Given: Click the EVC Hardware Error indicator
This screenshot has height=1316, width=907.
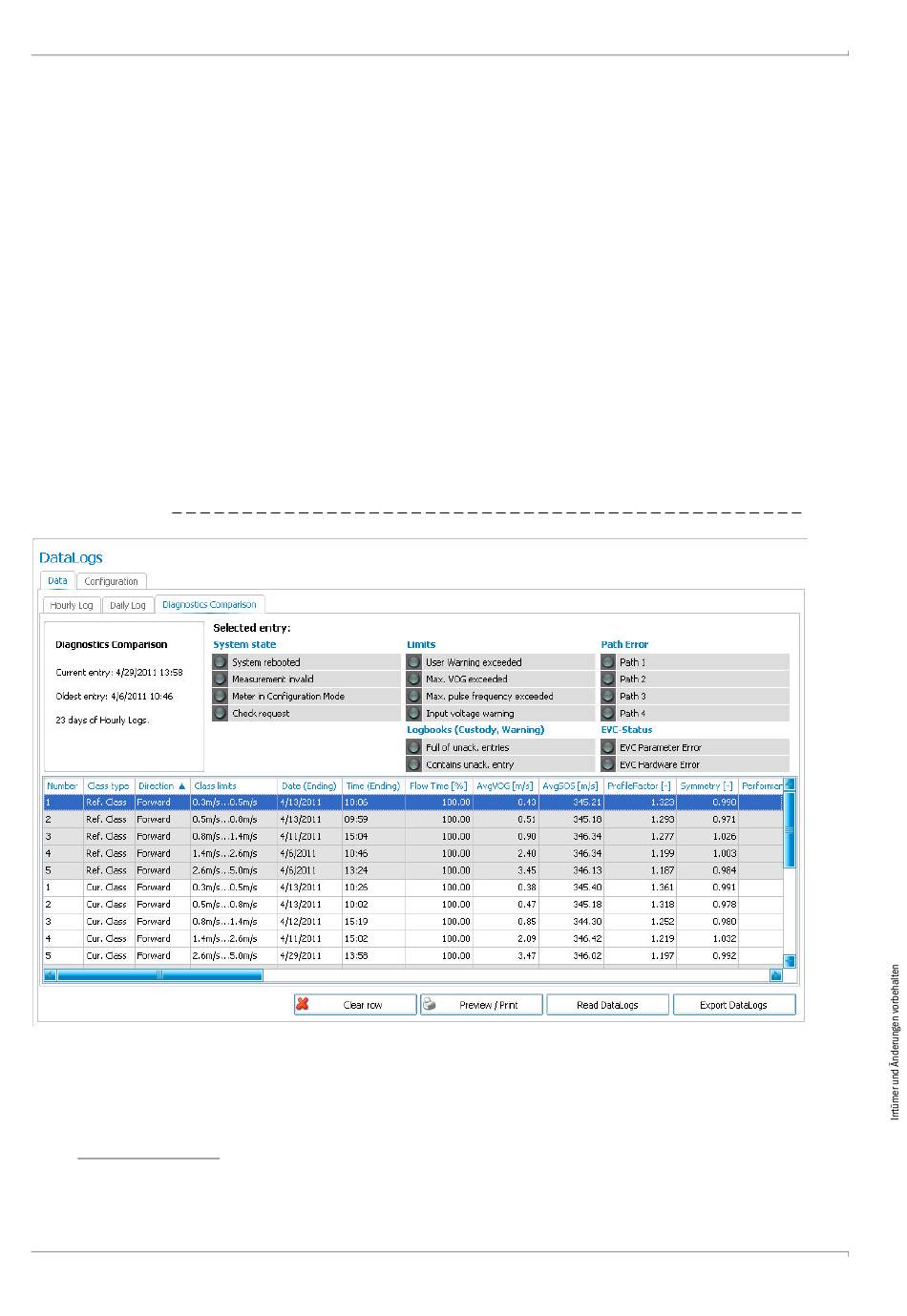Looking at the screenshot, I should point(608,765).
